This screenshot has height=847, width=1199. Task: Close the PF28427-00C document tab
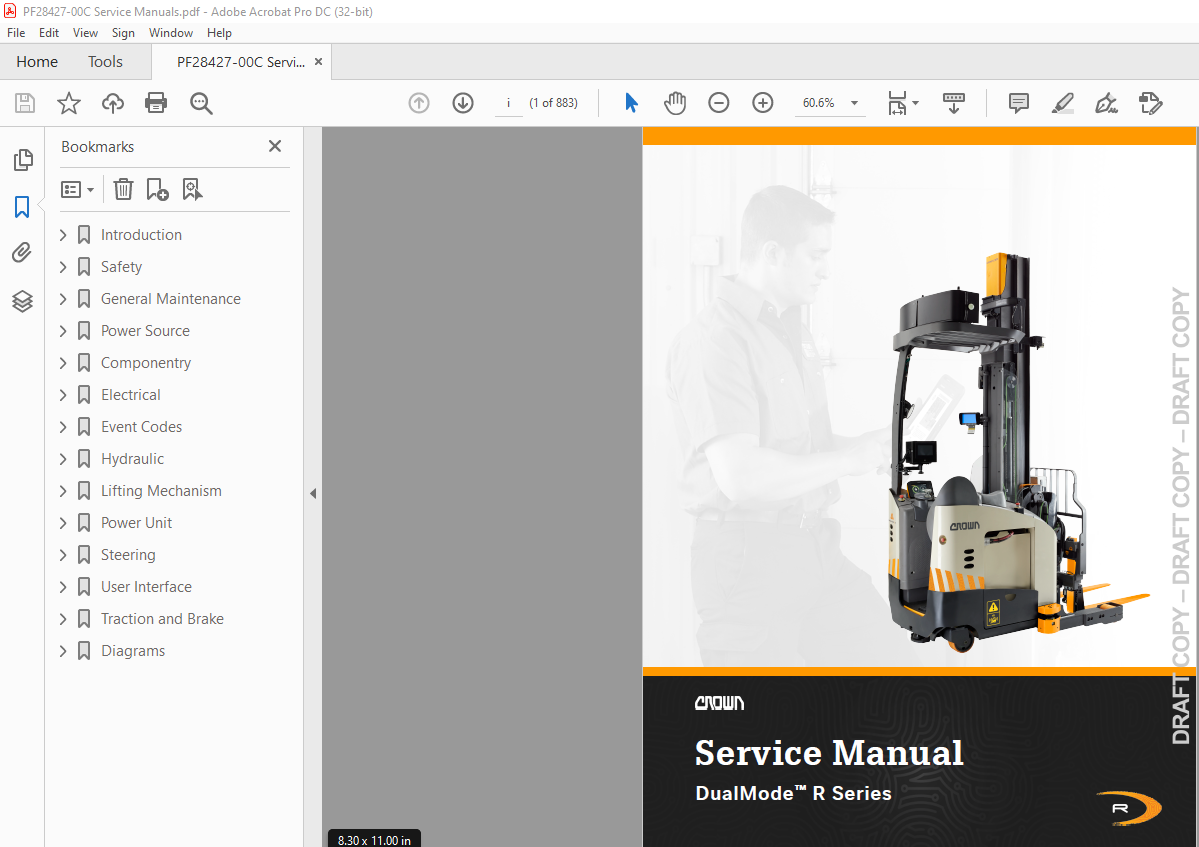pos(319,62)
